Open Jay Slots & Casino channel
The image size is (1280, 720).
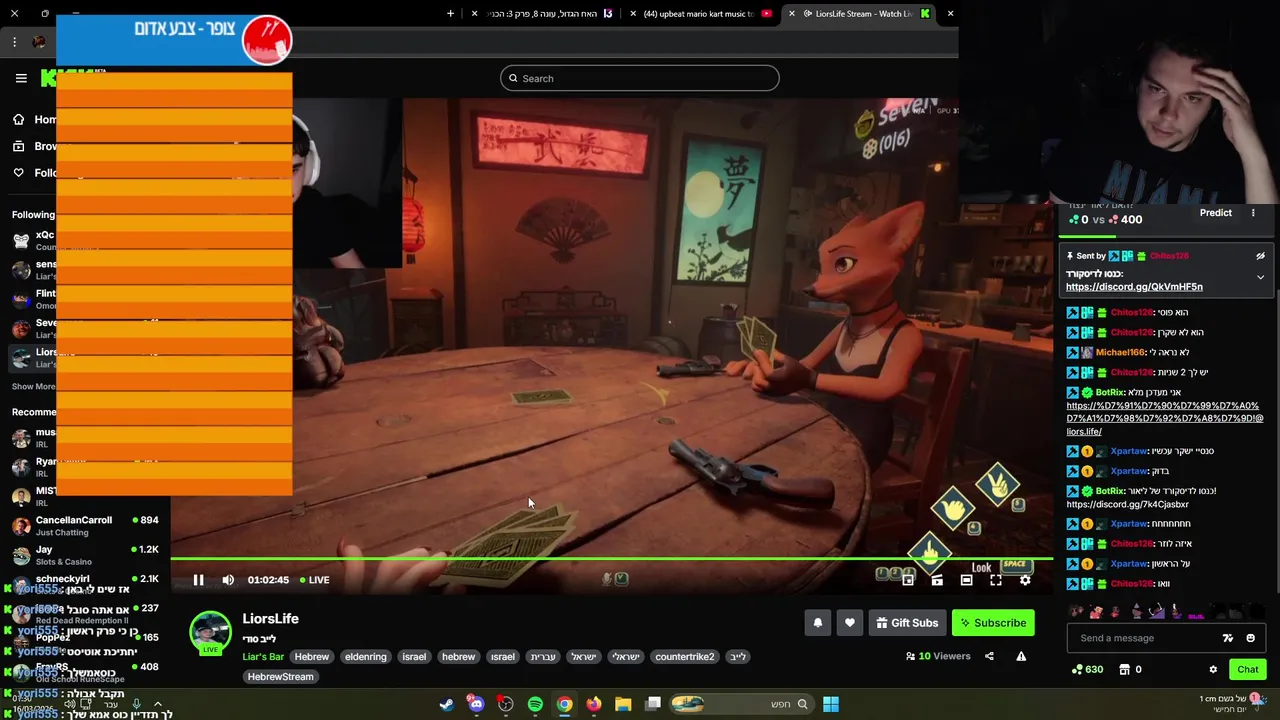coord(85,555)
